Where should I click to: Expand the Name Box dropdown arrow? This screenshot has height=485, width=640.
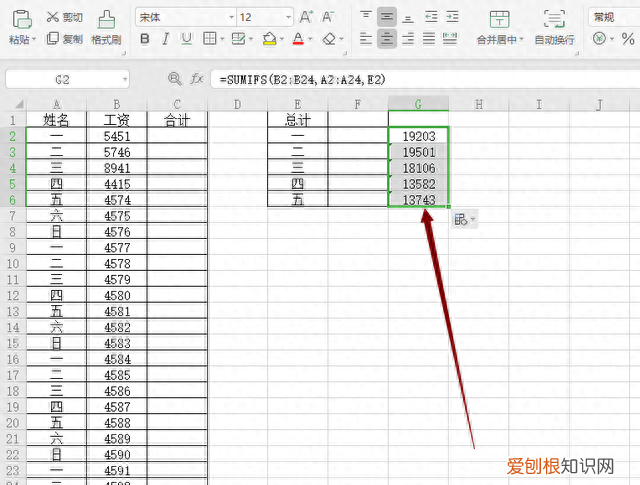(124, 79)
